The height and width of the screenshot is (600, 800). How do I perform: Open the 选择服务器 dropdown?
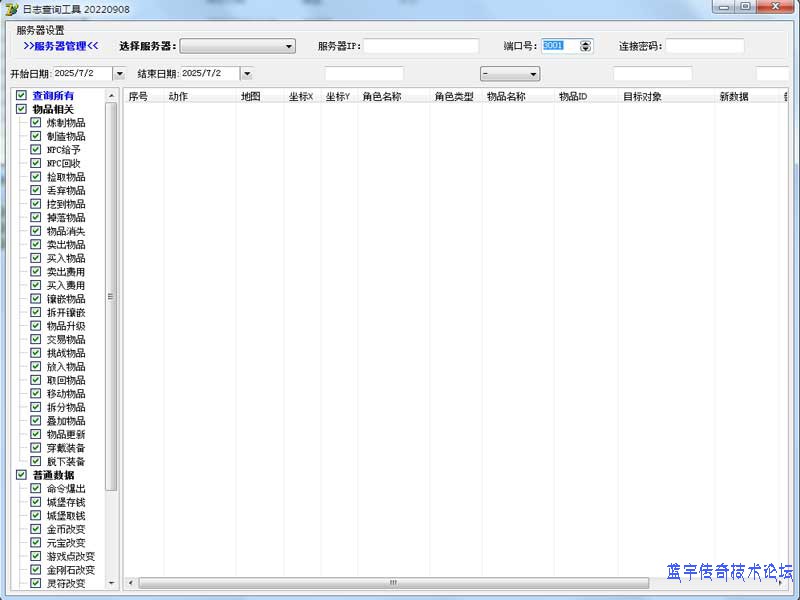click(289, 46)
